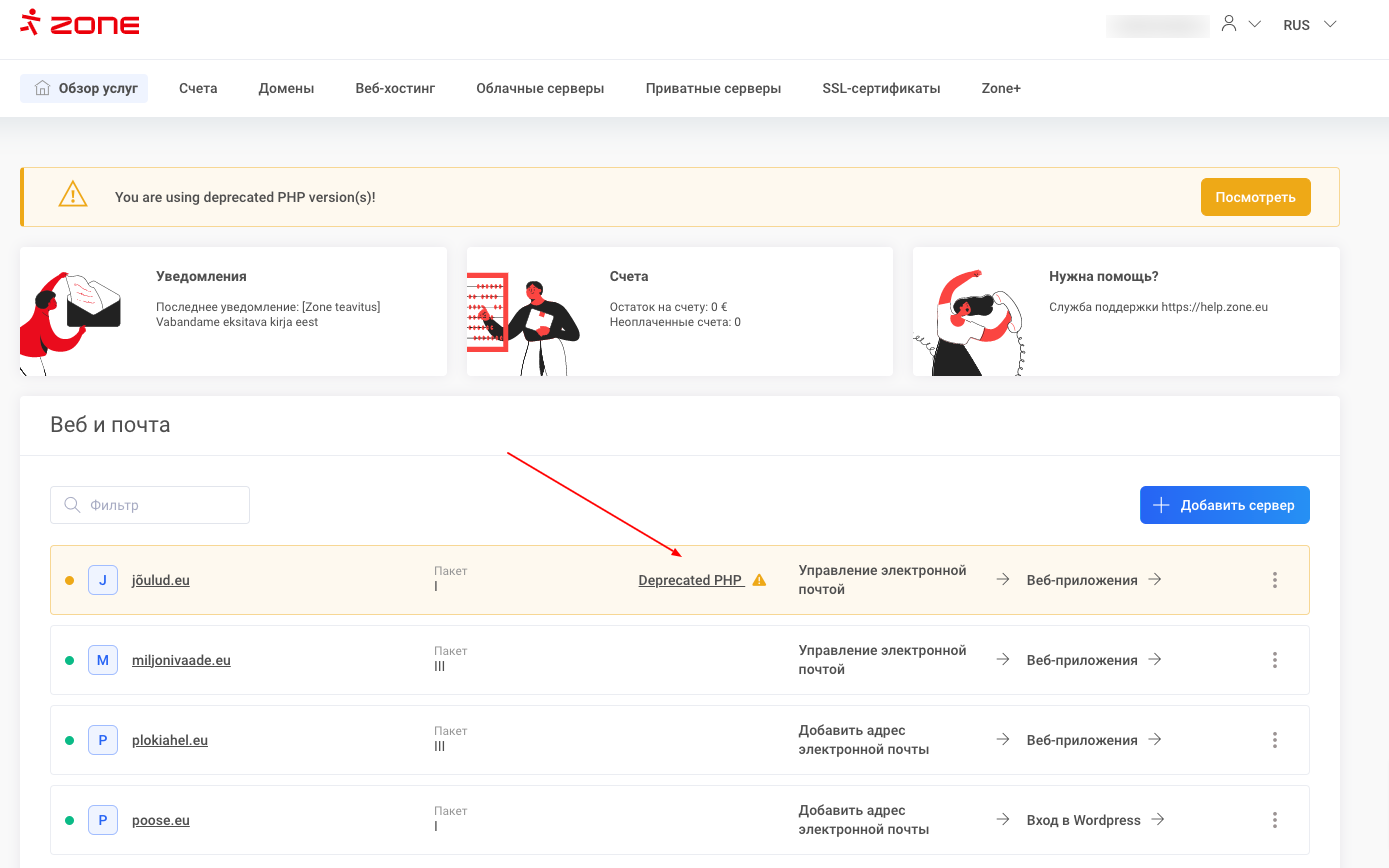
Task: Open the user account profile menu
Action: 1239,24
